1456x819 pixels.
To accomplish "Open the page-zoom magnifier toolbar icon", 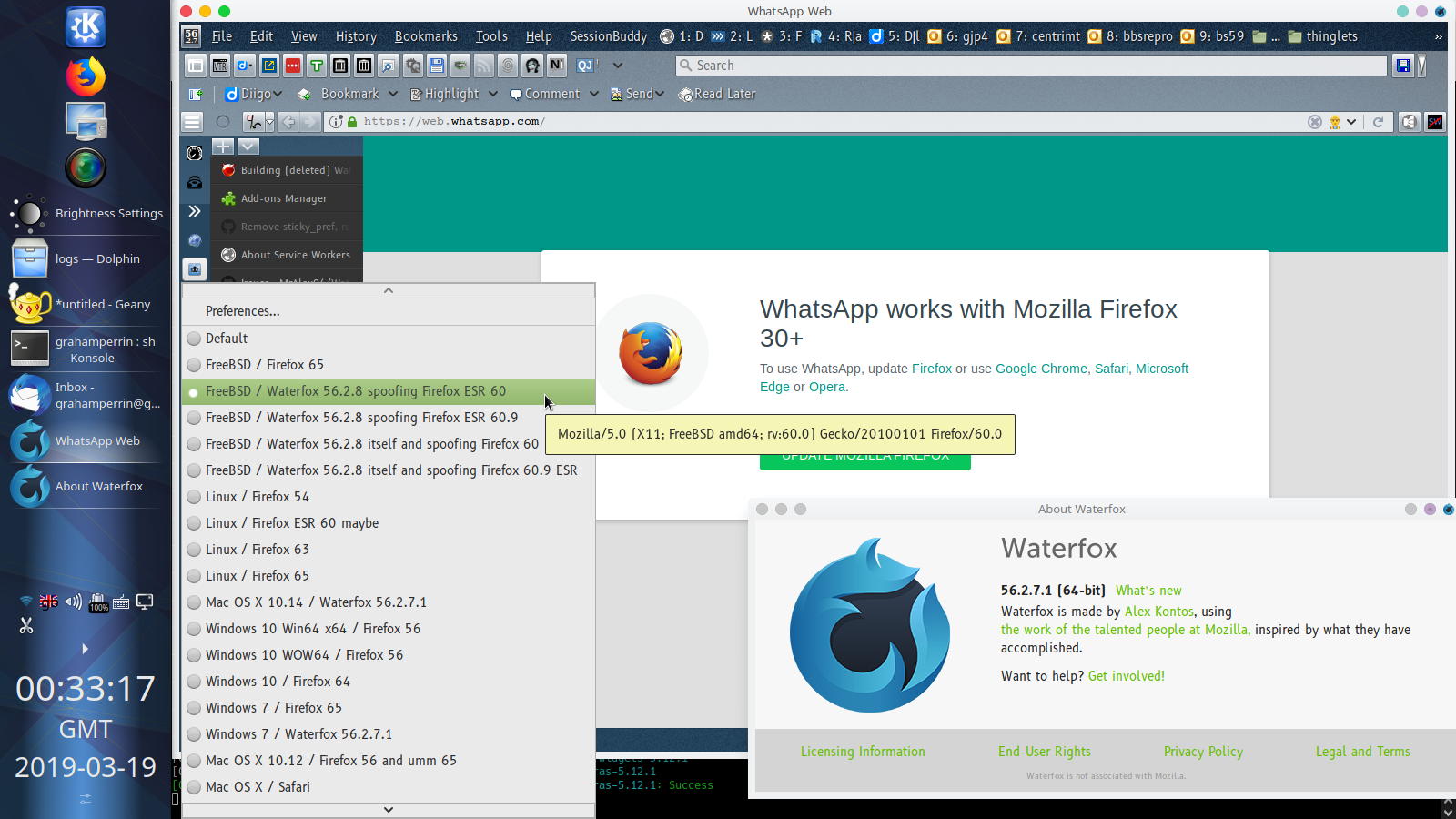I will coord(388,65).
